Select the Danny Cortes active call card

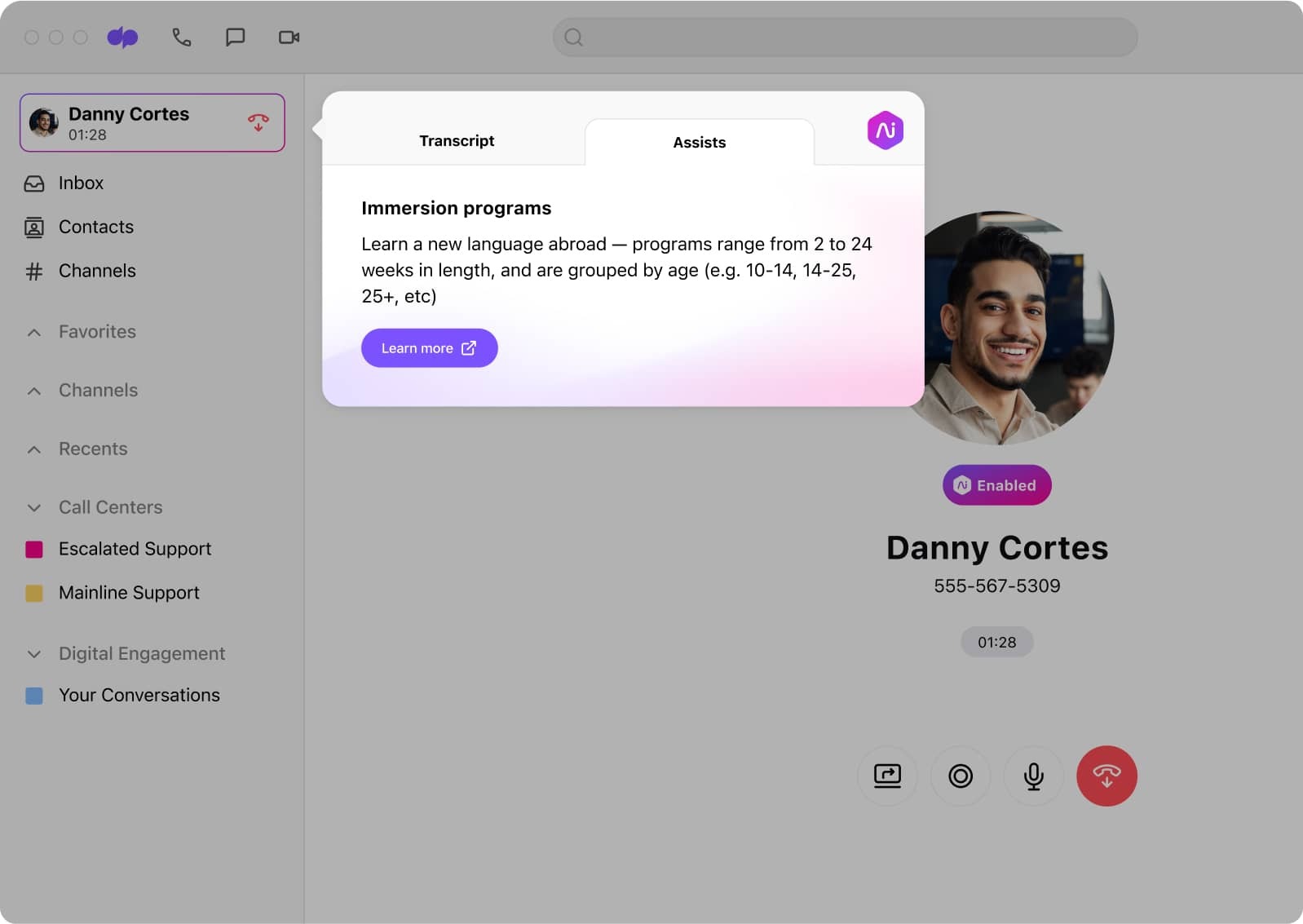(x=152, y=122)
